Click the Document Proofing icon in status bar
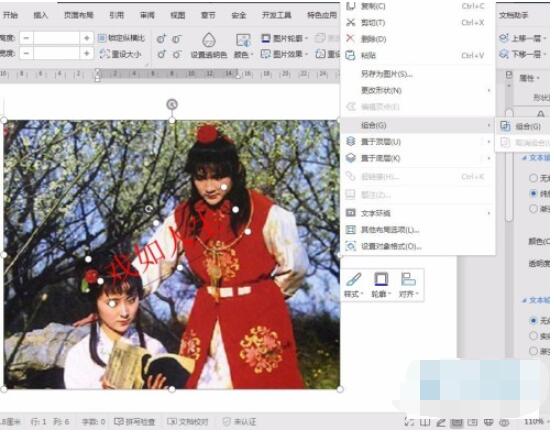The width and height of the screenshot is (554, 432). pyautogui.click(x=172, y=421)
